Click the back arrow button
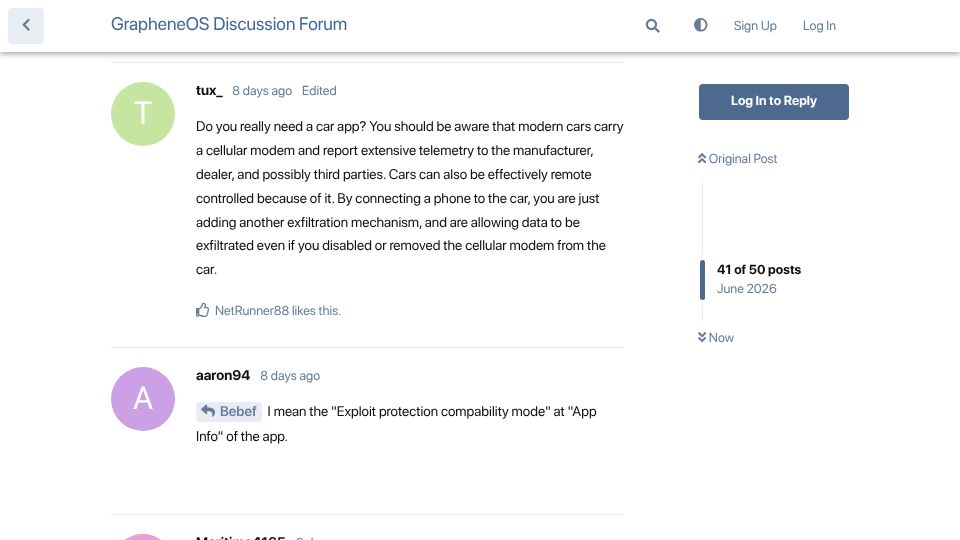The image size is (960, 540). tap(26, 26)
